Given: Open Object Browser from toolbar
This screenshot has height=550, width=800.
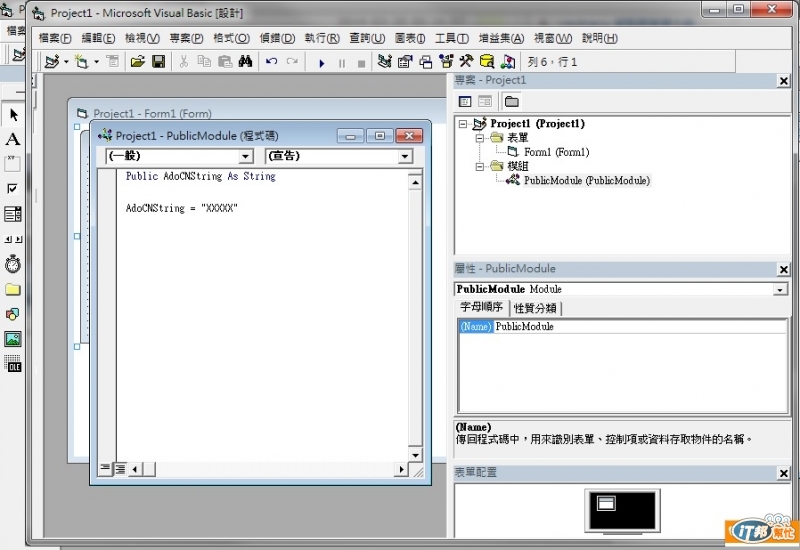Looking at the screenshot, I should tap(446, 62).
